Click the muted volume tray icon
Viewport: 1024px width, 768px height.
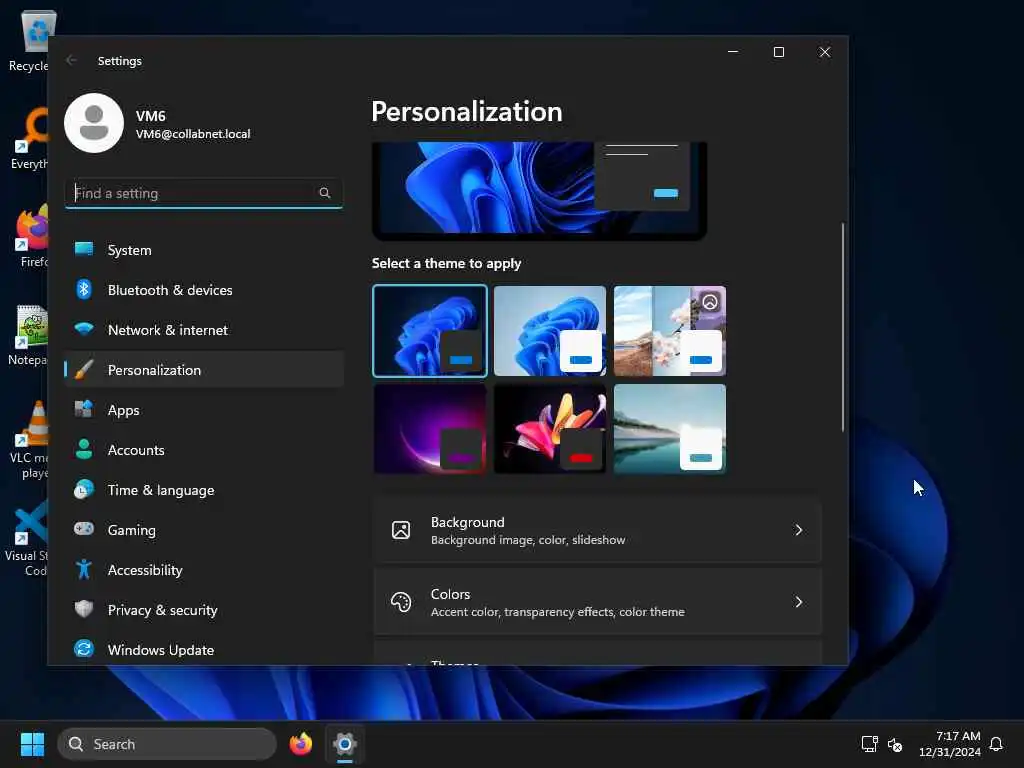895,744
